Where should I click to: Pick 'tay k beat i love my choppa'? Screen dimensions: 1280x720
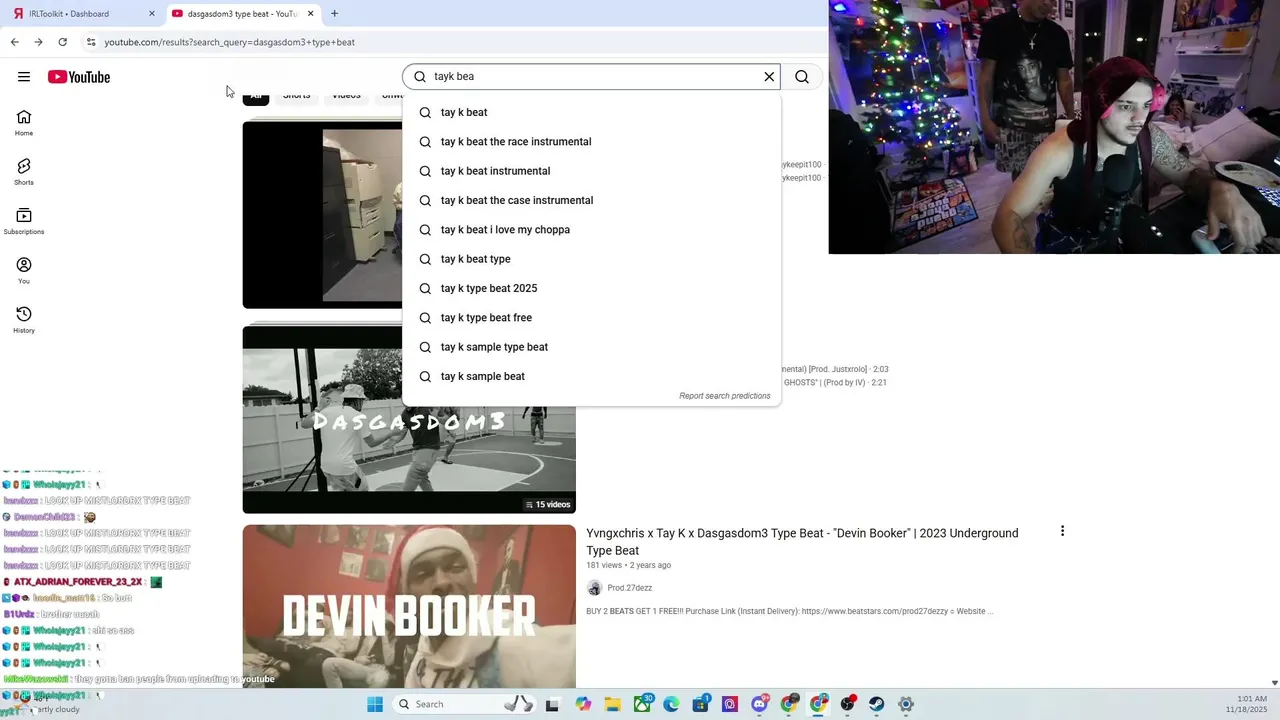(x=591, y=230)
